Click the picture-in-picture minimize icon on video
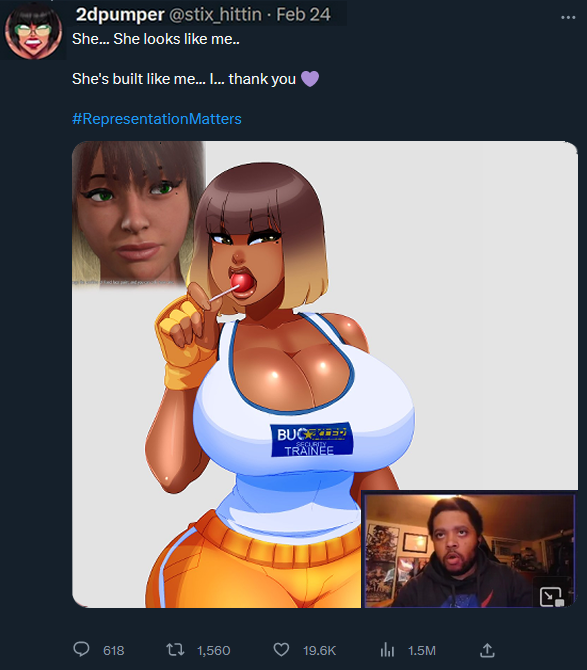587x670 pixels. coord(552,597)
